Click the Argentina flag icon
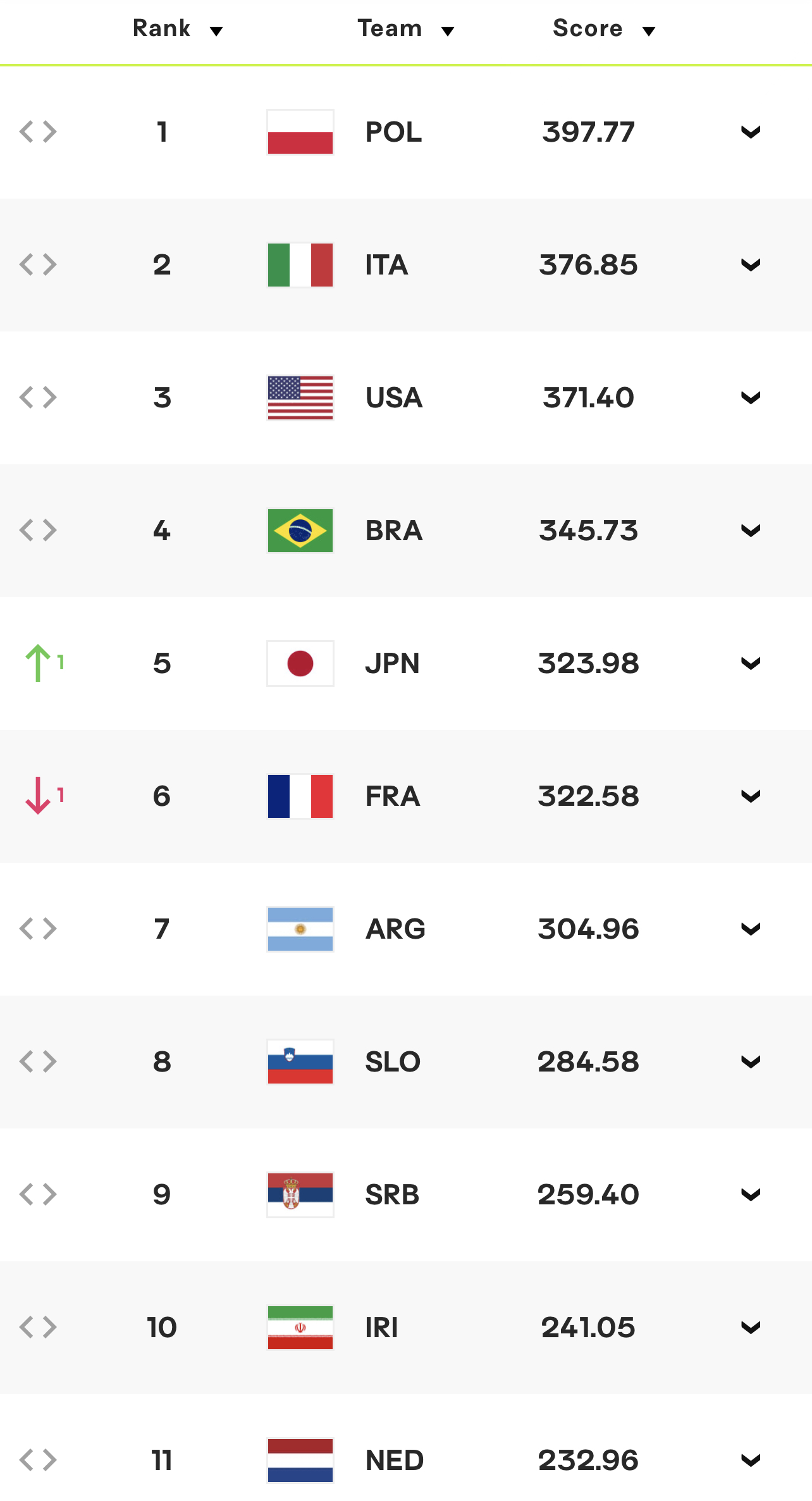 tap(300, 929)
